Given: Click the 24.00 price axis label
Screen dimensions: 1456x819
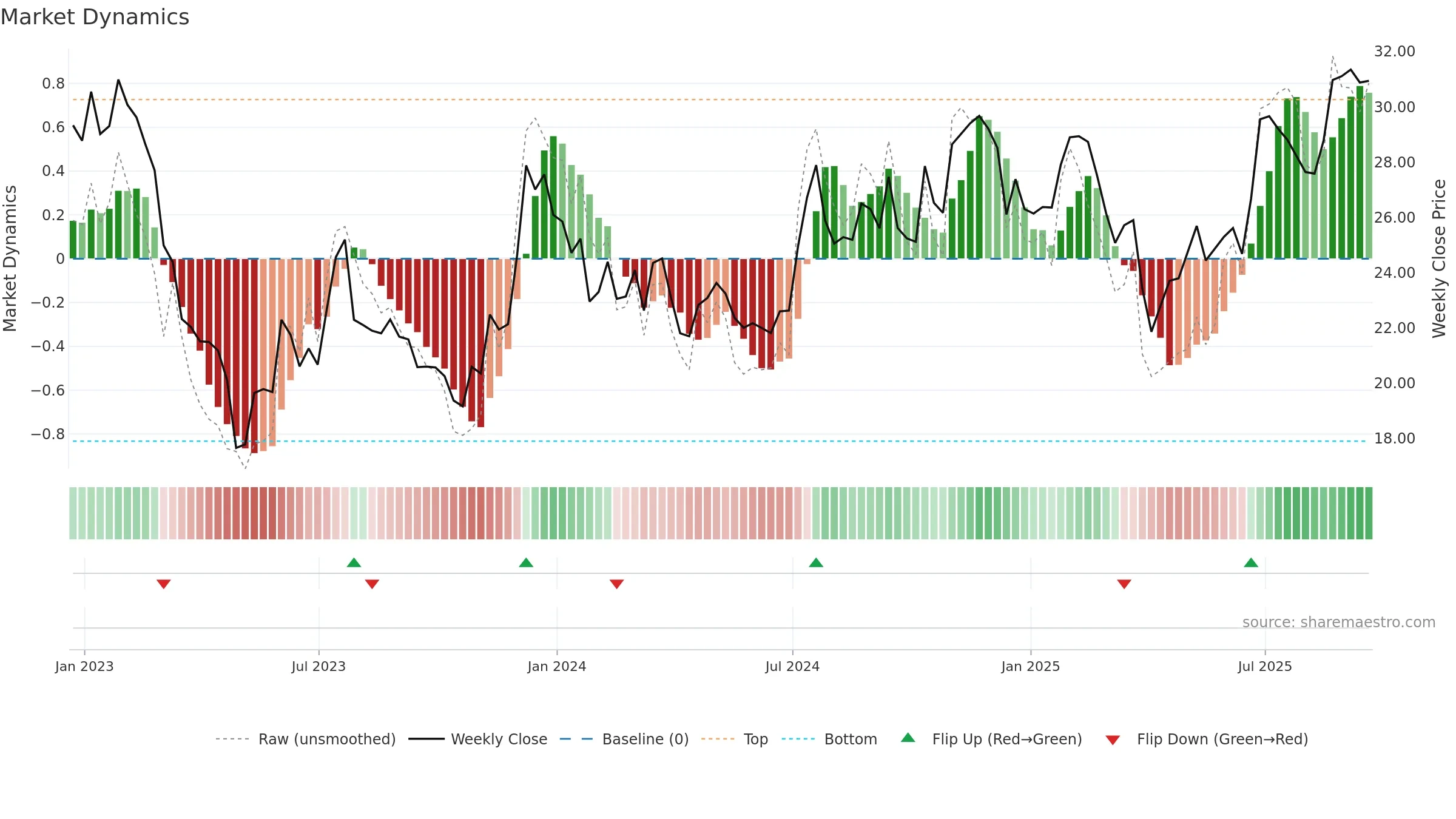Looking at the screenshot, I should [x=1395, y=273].
